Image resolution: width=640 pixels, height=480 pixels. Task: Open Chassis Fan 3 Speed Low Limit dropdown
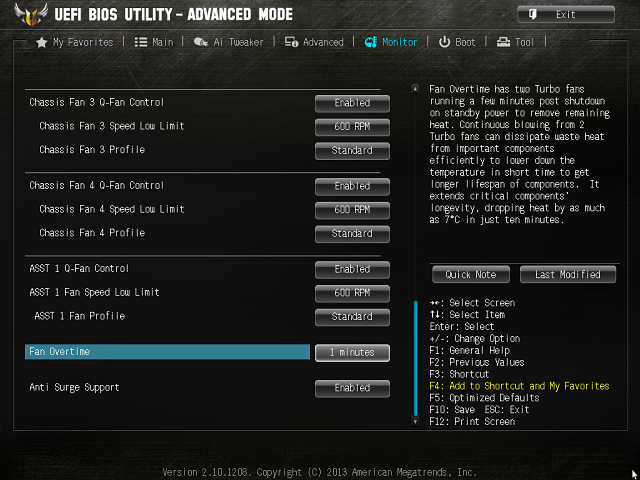(352, 127)
